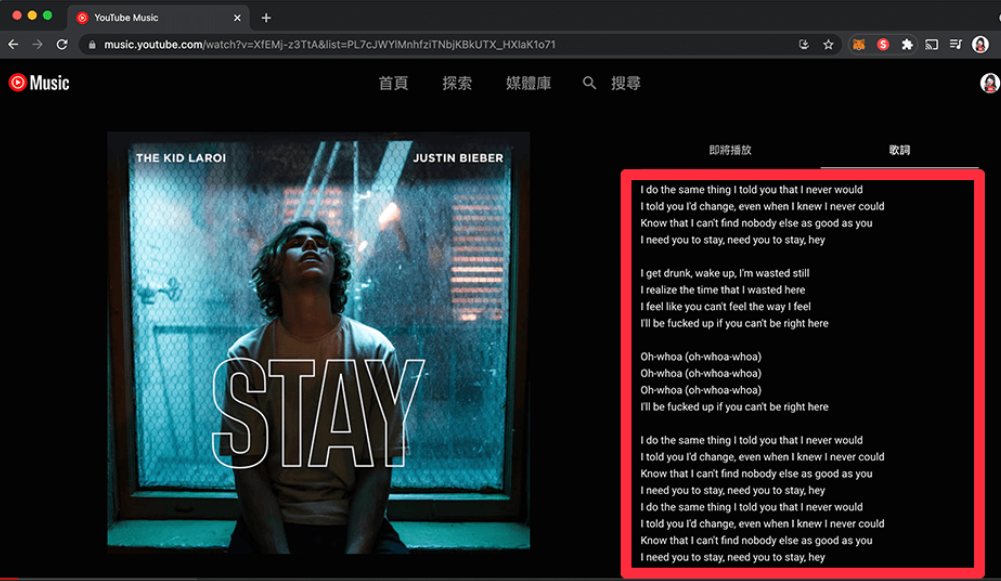The image size is (1001, 581).
Task: Open the Chrome profile avatar
Action: point(980,44)
